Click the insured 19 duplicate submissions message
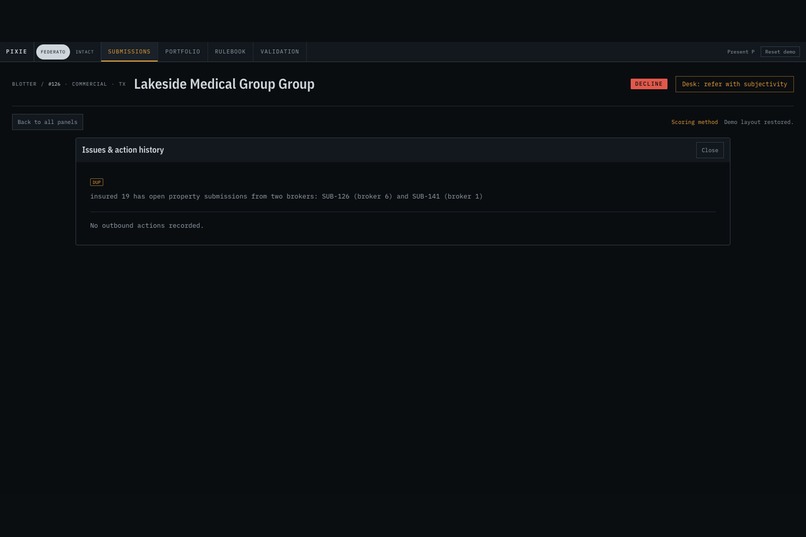The width and height of the screenshot is (806, 537). (286, 196)
